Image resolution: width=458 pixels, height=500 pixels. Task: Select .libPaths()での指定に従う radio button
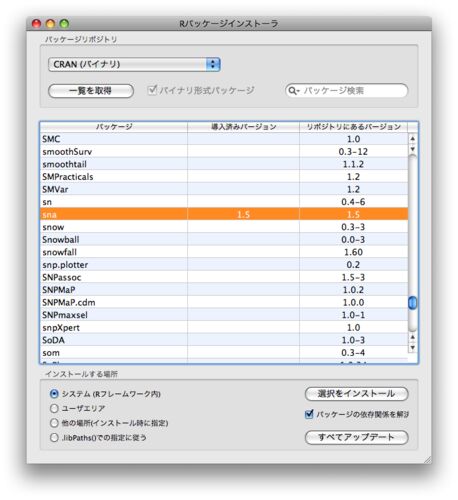click(x=54, y=437)
